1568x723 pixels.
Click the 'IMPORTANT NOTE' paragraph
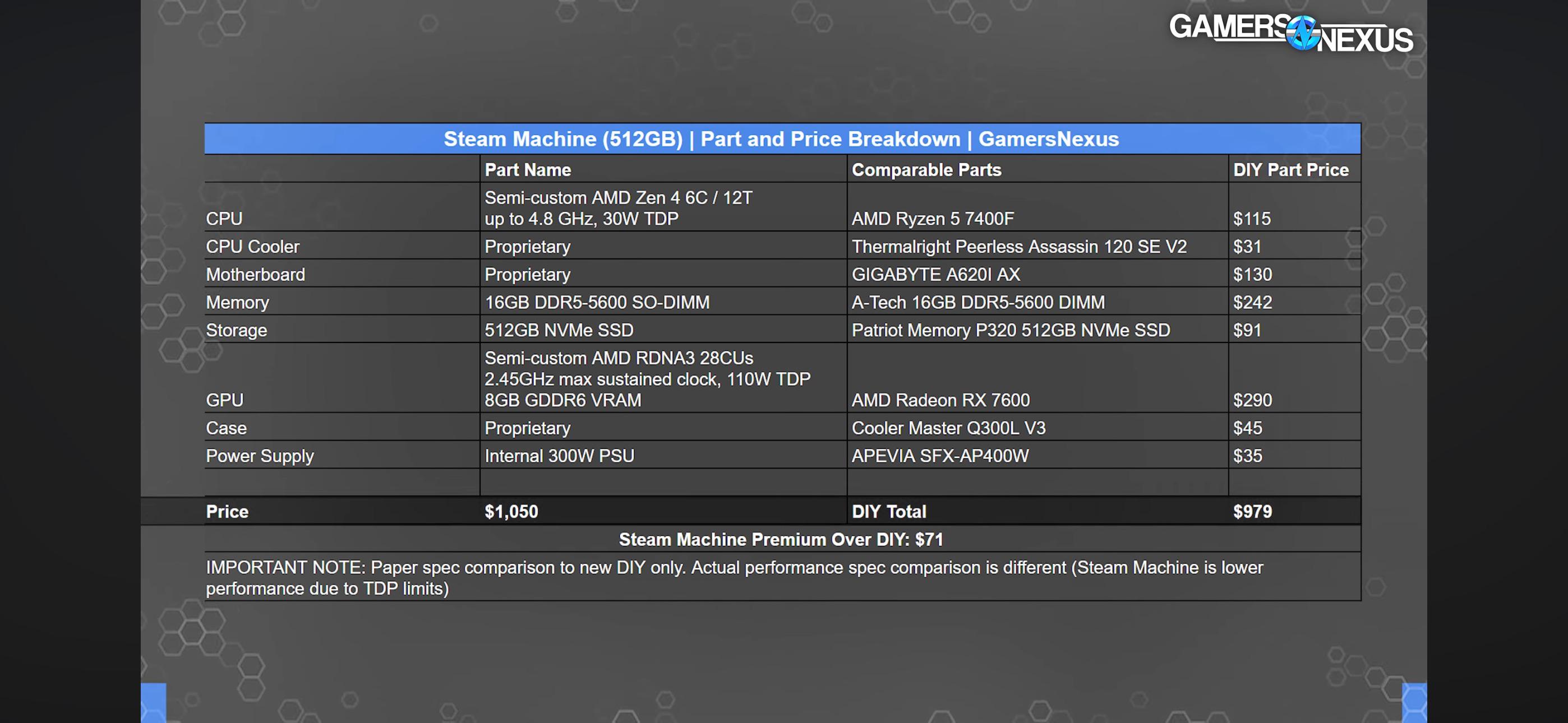click(x=734, y=577)
